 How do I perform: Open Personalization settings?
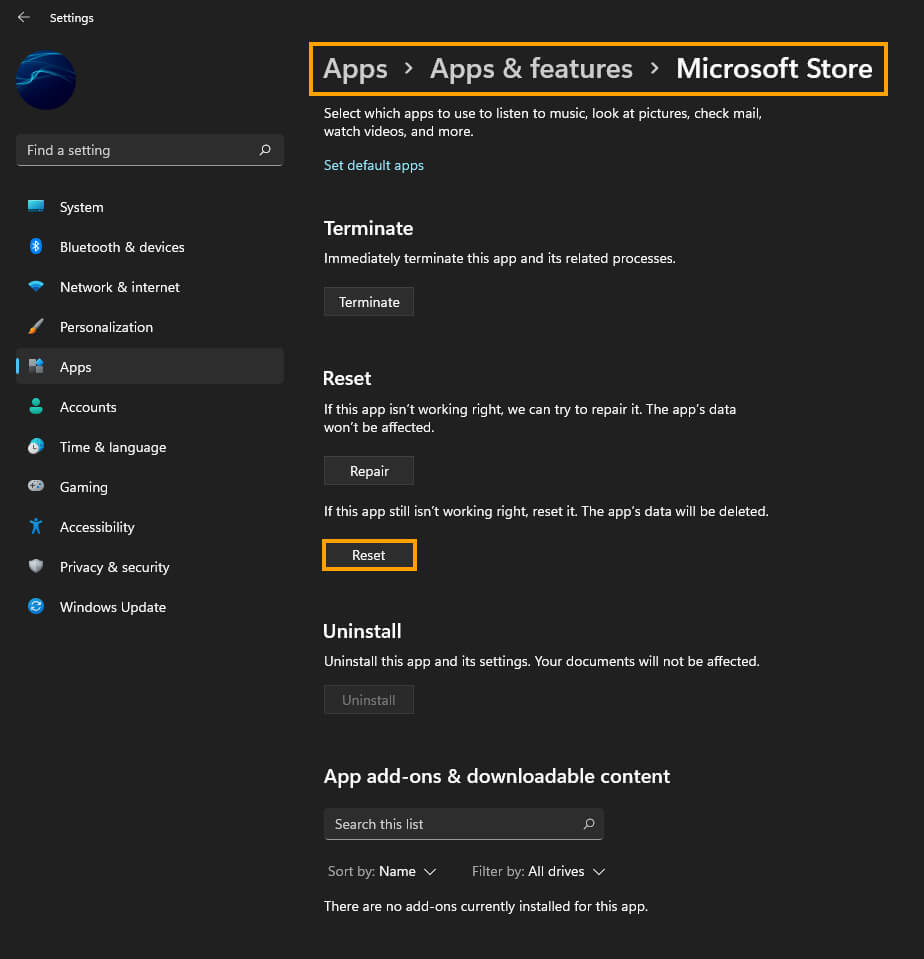(150, 327)
